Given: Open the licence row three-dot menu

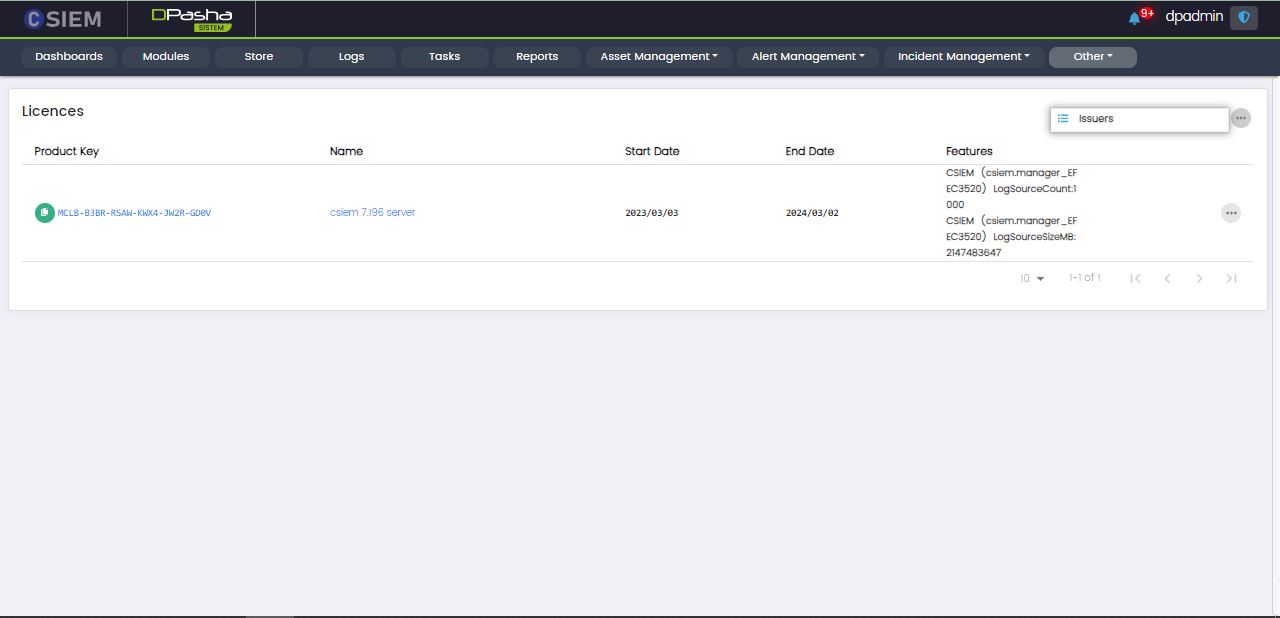Looking at the screenshot, I should (1230, 213).
